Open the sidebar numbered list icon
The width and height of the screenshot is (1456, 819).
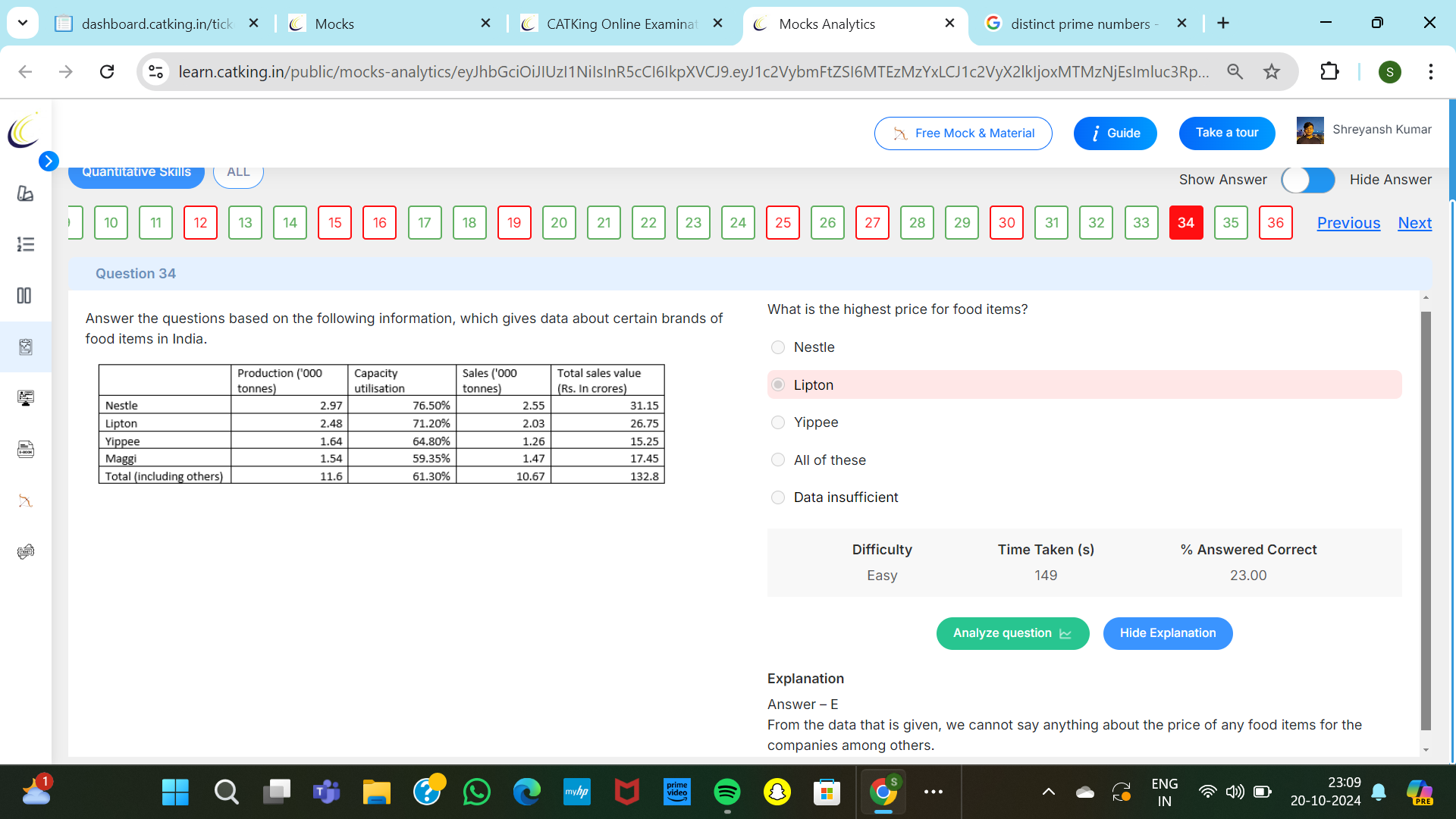pos(25,244)
